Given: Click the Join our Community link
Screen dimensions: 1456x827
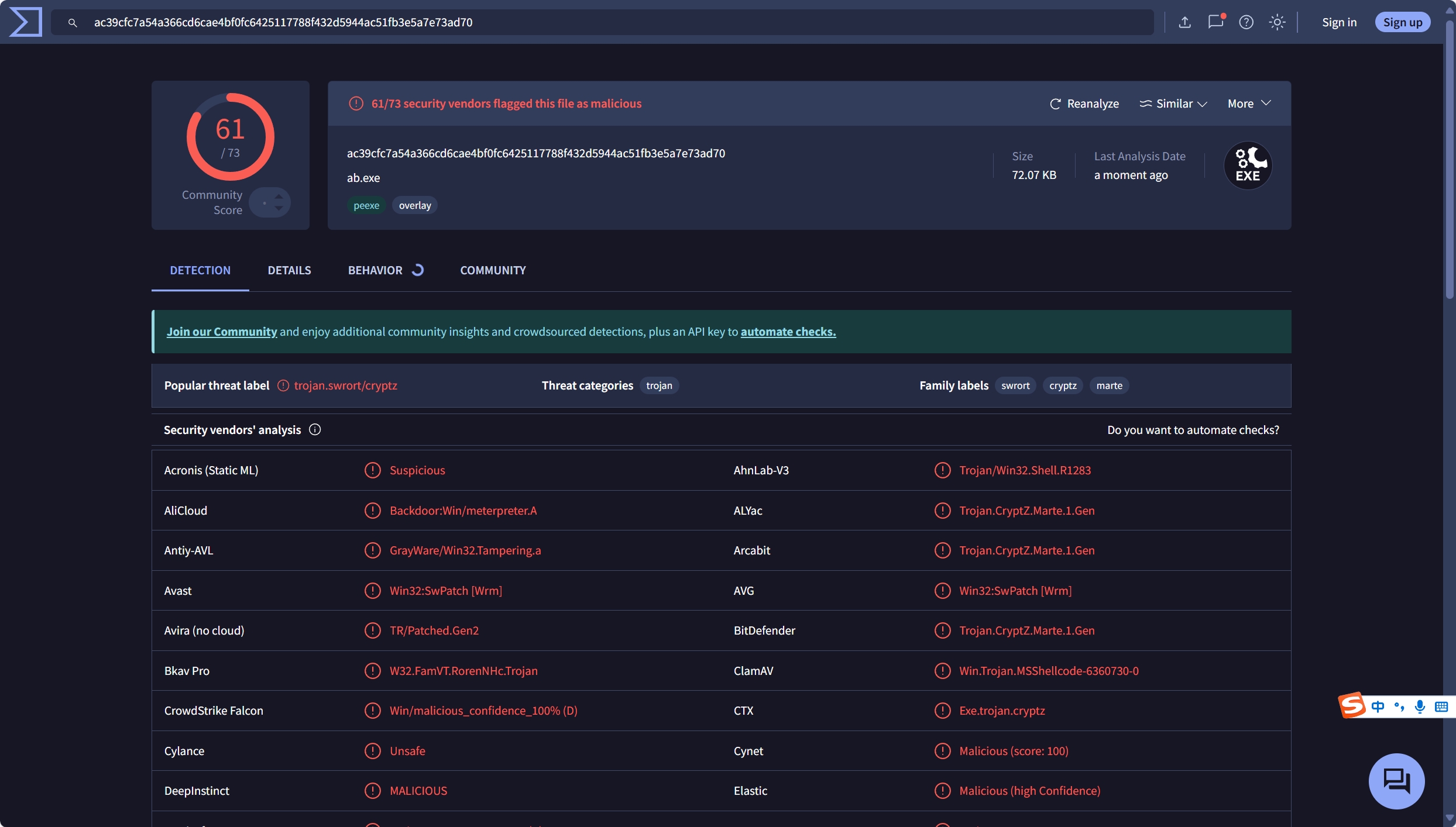Looking at the screenshot, I should coord(222,332).
